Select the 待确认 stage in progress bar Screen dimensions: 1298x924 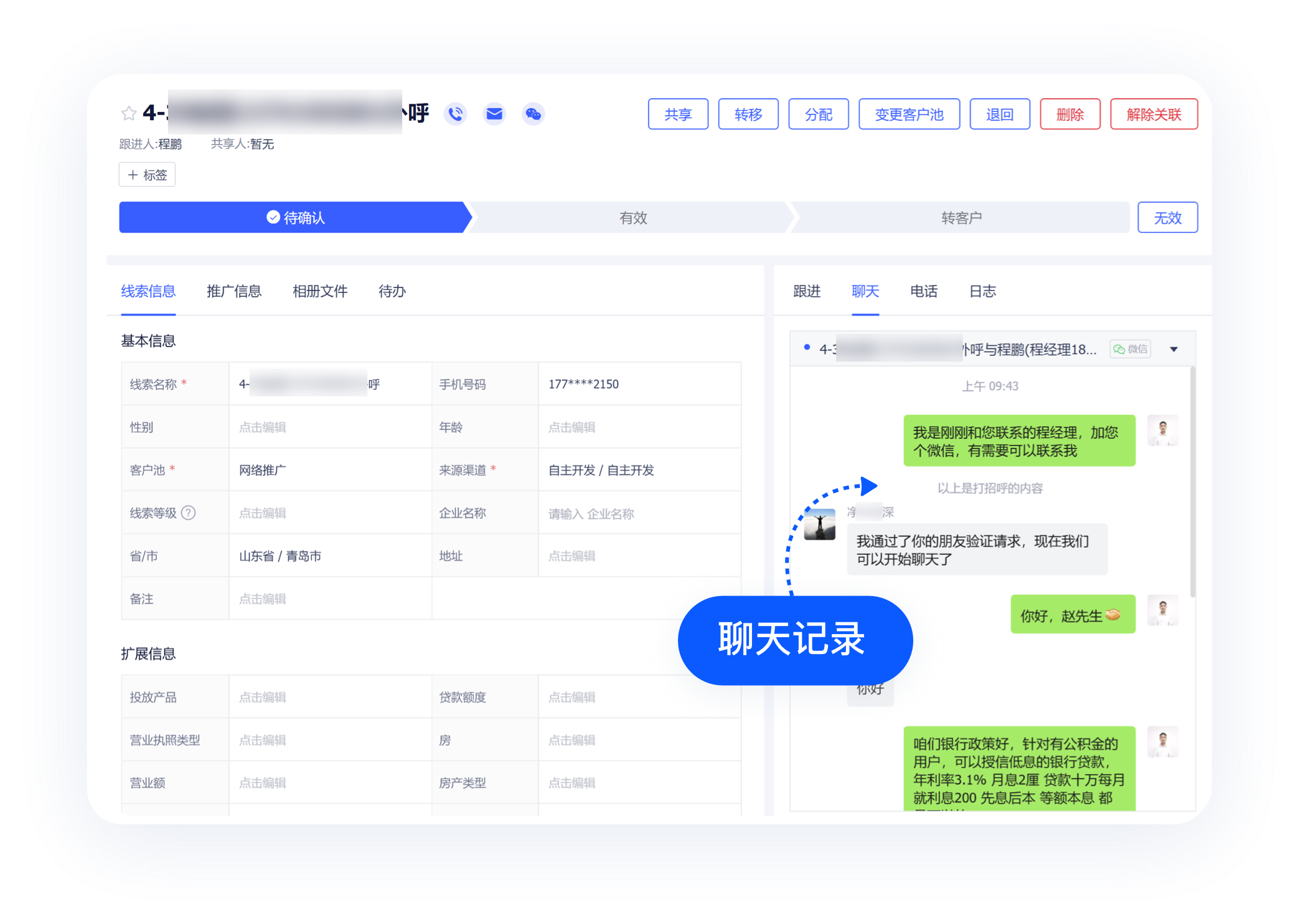pyautogui.click(x=295, y=218)
